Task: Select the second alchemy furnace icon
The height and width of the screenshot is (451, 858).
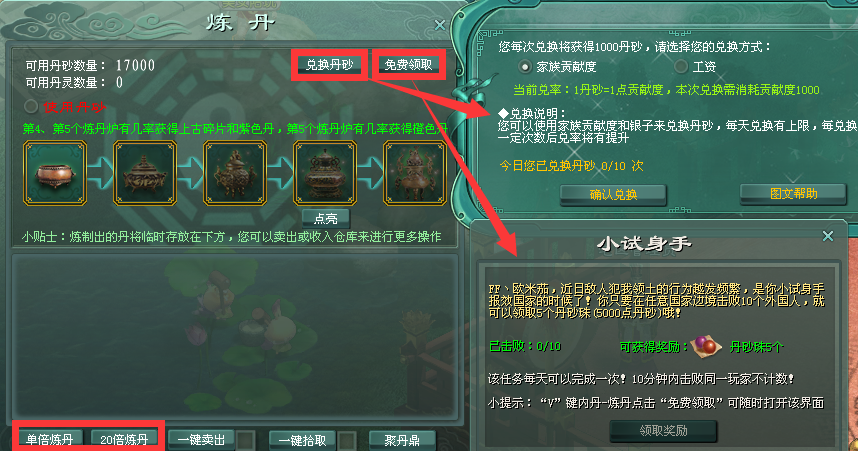Action: point(145,173)
